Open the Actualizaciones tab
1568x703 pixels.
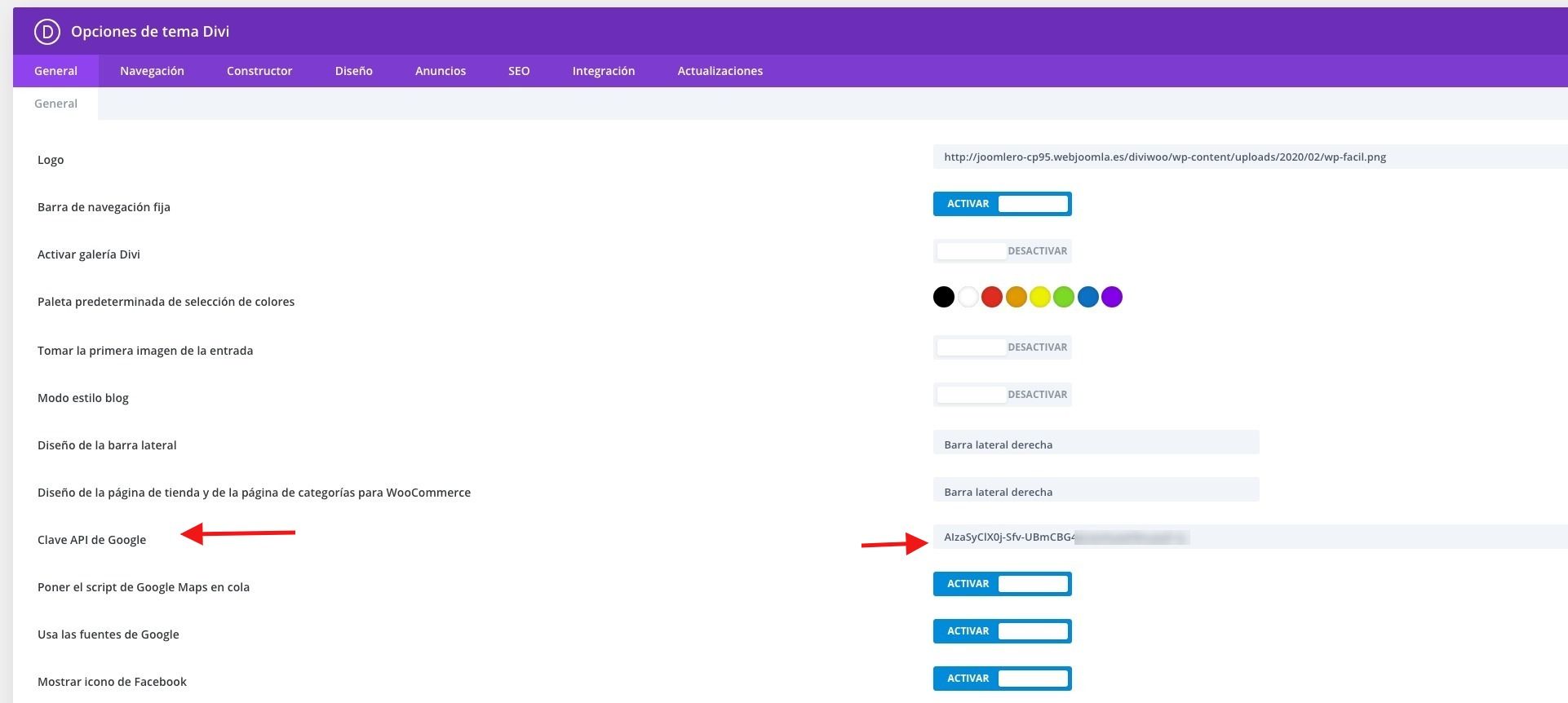720,71
